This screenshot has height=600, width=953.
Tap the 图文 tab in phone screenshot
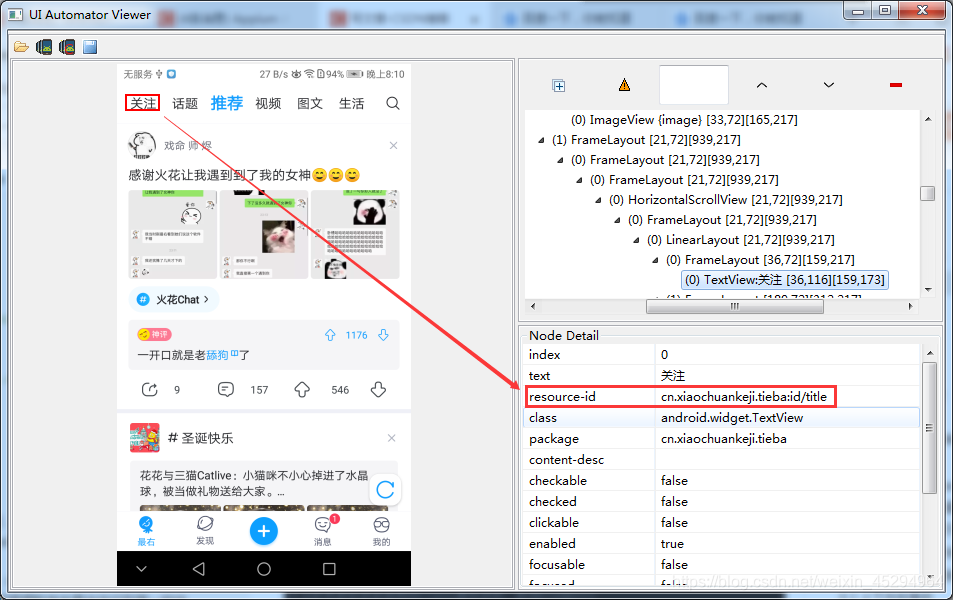(309, 103)
